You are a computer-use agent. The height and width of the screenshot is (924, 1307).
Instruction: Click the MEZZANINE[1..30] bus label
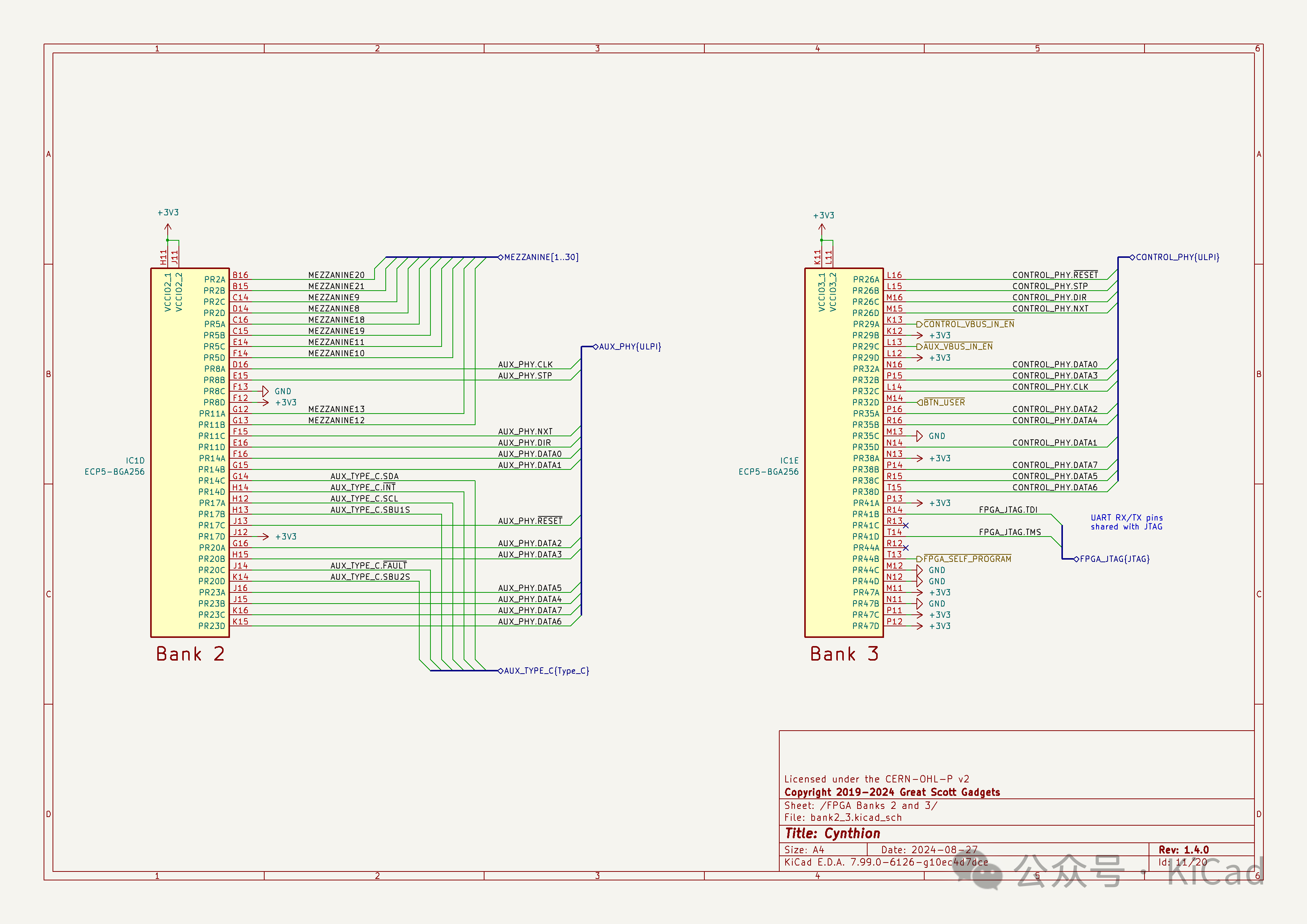pyautogui.click(x=541, y=257)
